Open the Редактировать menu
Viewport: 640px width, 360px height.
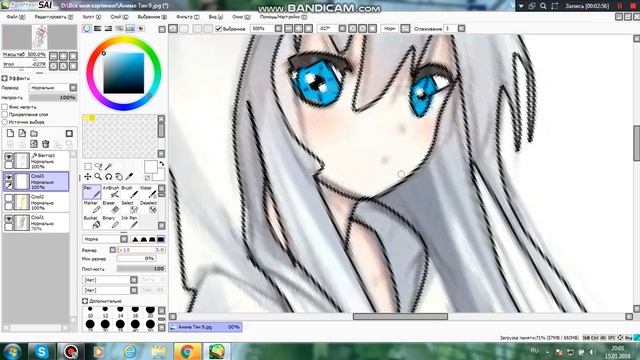point(53,17)
